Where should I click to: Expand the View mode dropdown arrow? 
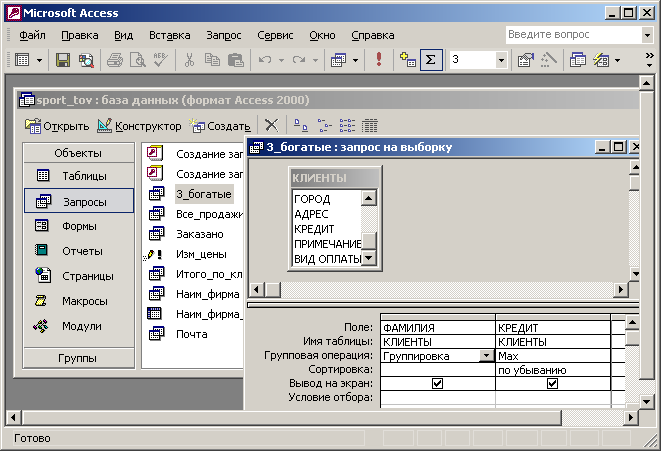coord(39,60)
